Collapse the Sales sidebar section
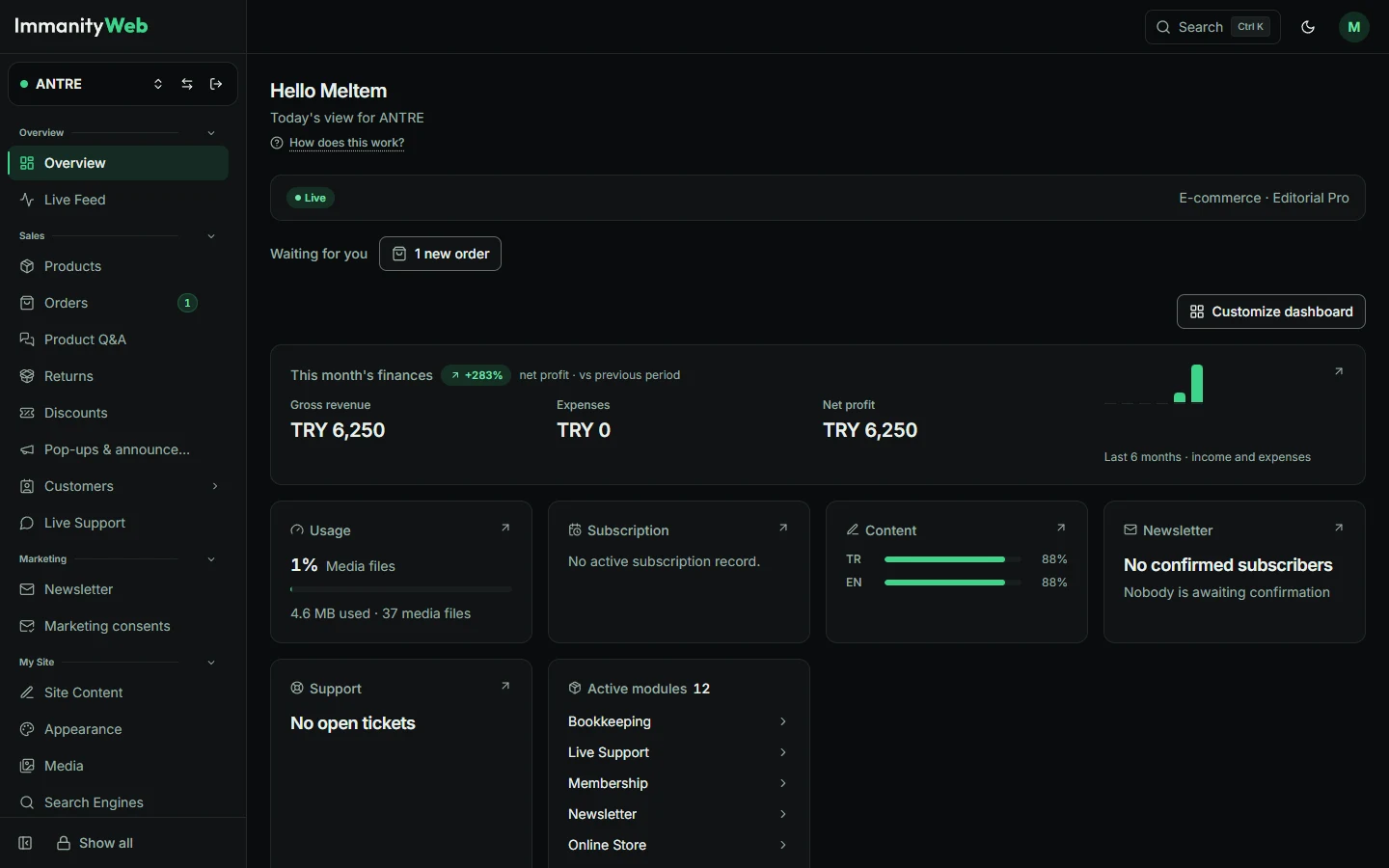1389x868 pixels. click(x=211, y=236)
